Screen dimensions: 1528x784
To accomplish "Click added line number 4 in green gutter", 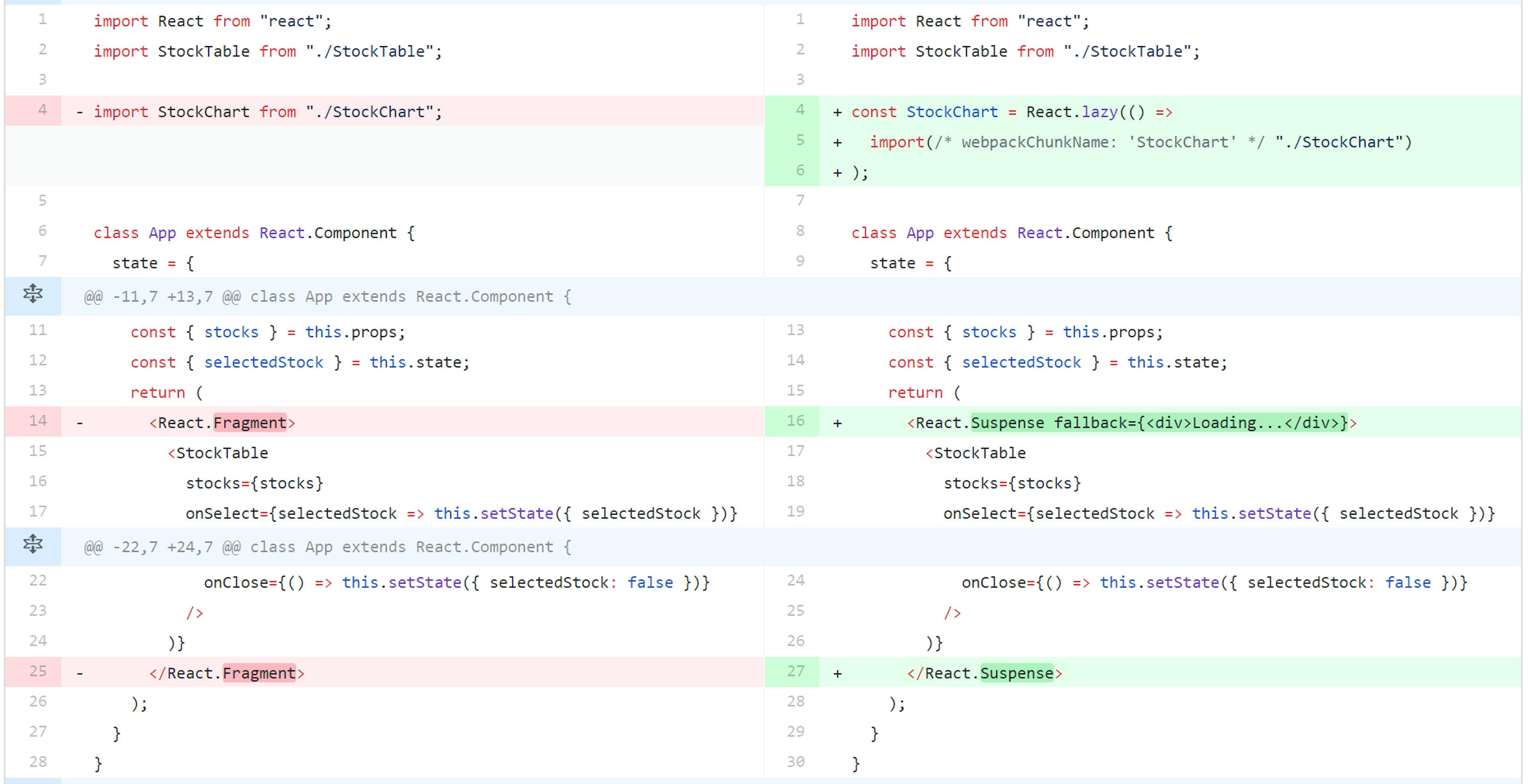I will [x=799, y=110].
